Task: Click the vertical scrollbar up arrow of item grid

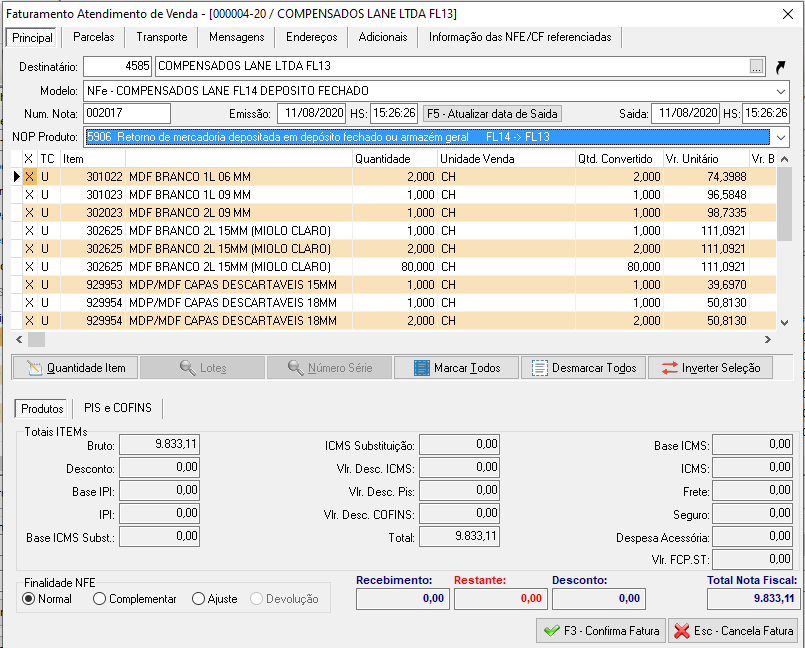Action: coord(784,159)
